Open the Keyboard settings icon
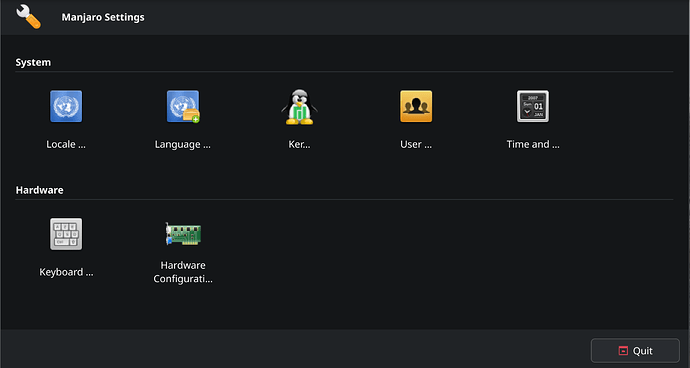The height and width of the screenshot is (368, 690). [66, 234]
